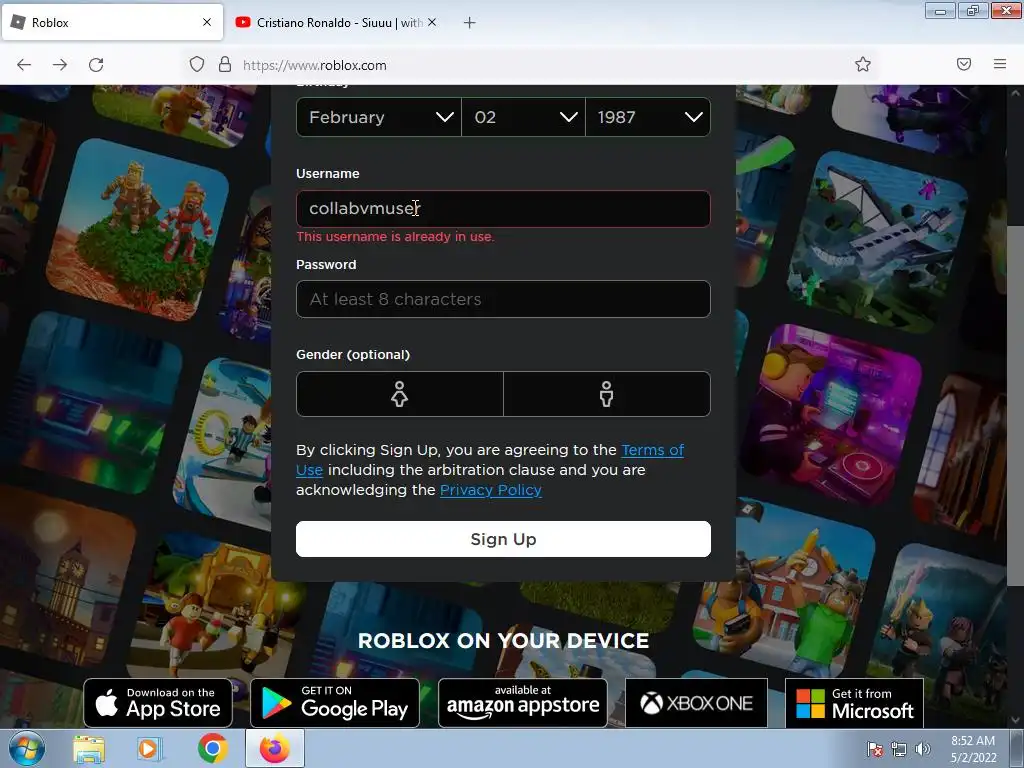Viewport: 1024px width, 768px height.
Task: Click the 'This username is already in use.' message
Action: pos(395,236)
